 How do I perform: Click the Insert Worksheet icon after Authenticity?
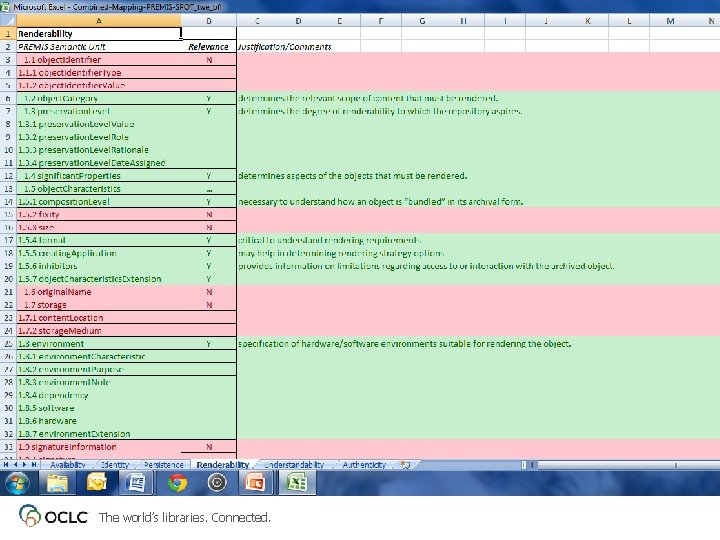pos(405,465)
